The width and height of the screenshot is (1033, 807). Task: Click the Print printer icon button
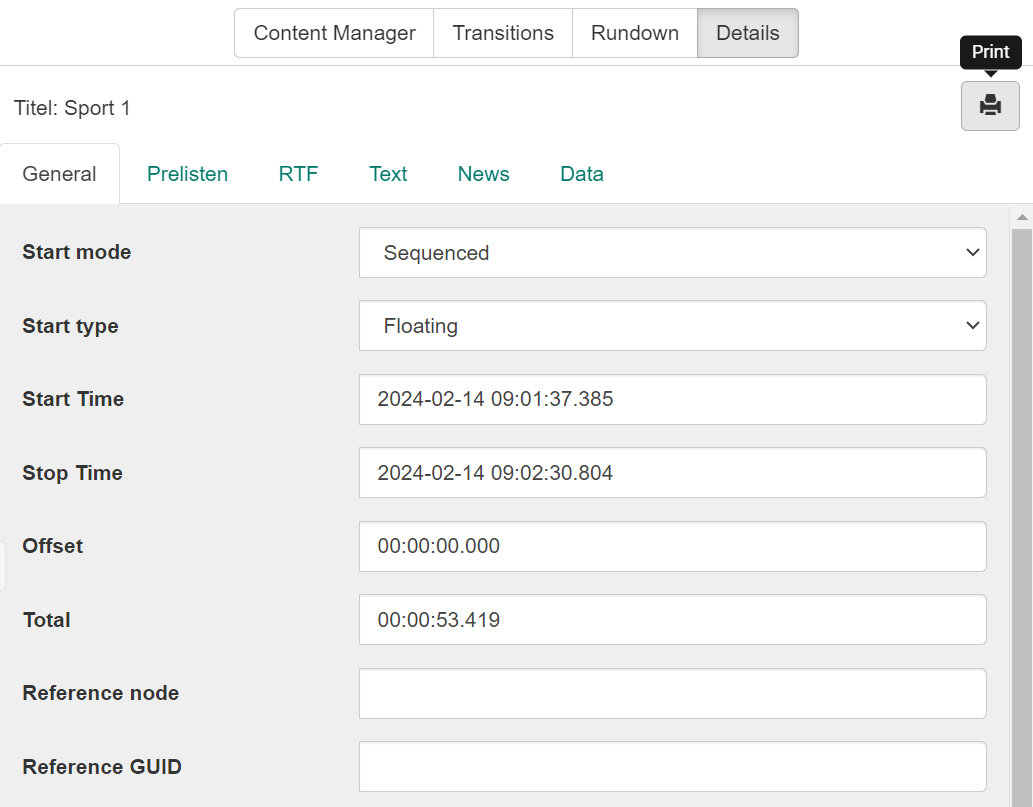pos(990,106)
